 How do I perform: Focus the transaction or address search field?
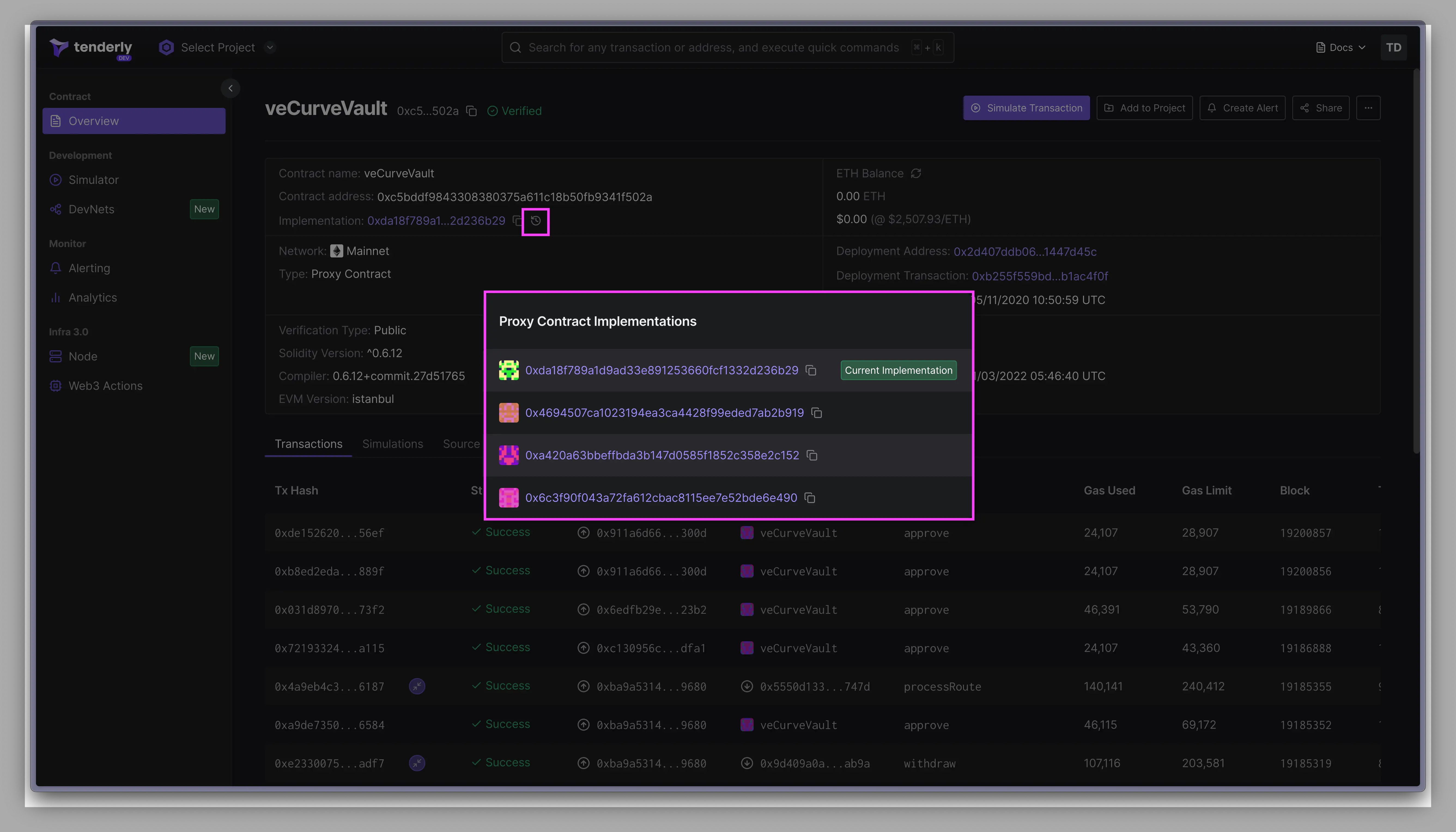[x=727, y=47]
